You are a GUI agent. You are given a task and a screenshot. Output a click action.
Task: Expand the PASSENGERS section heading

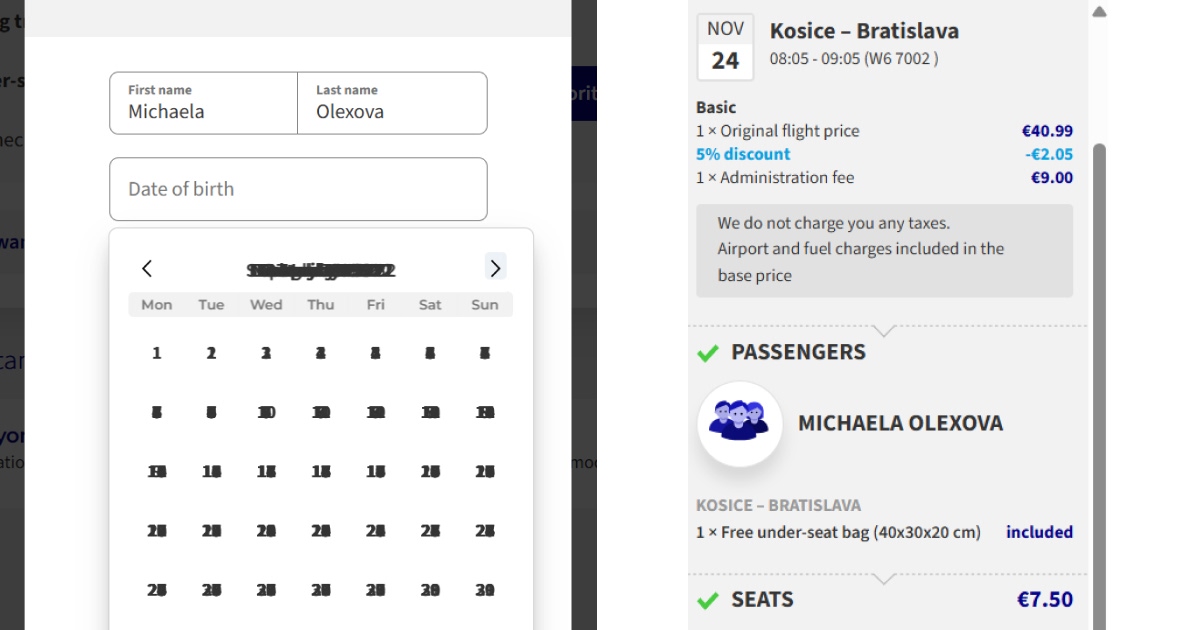point(798,352)
